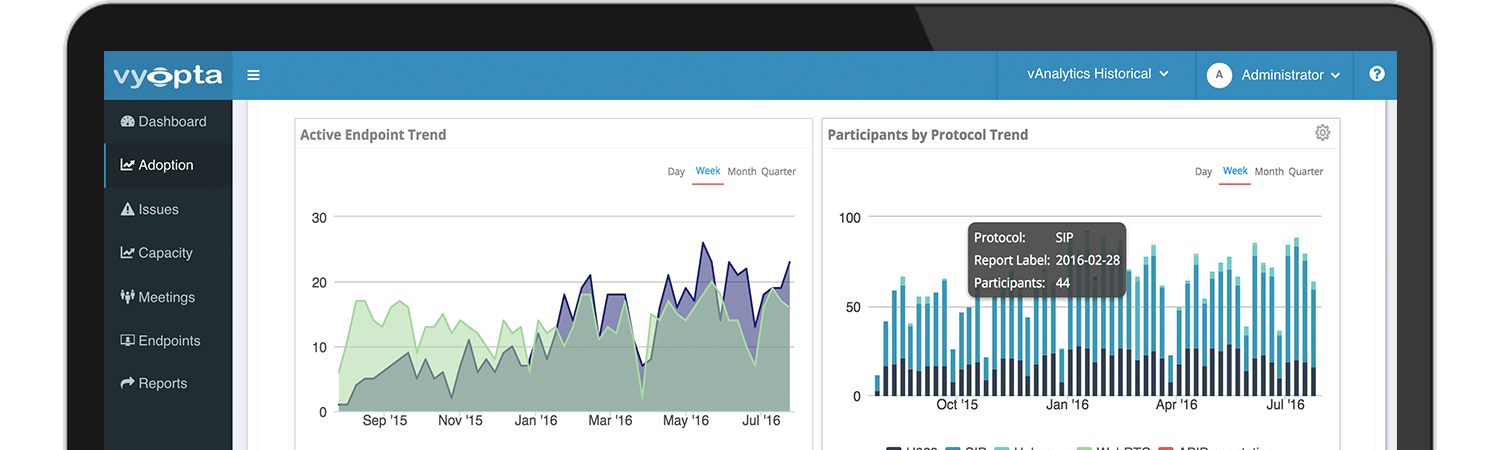This screenshot has width=1500, height=450.
Task: Click the Mar '16 axis label
Action: [x=610, y=421]
